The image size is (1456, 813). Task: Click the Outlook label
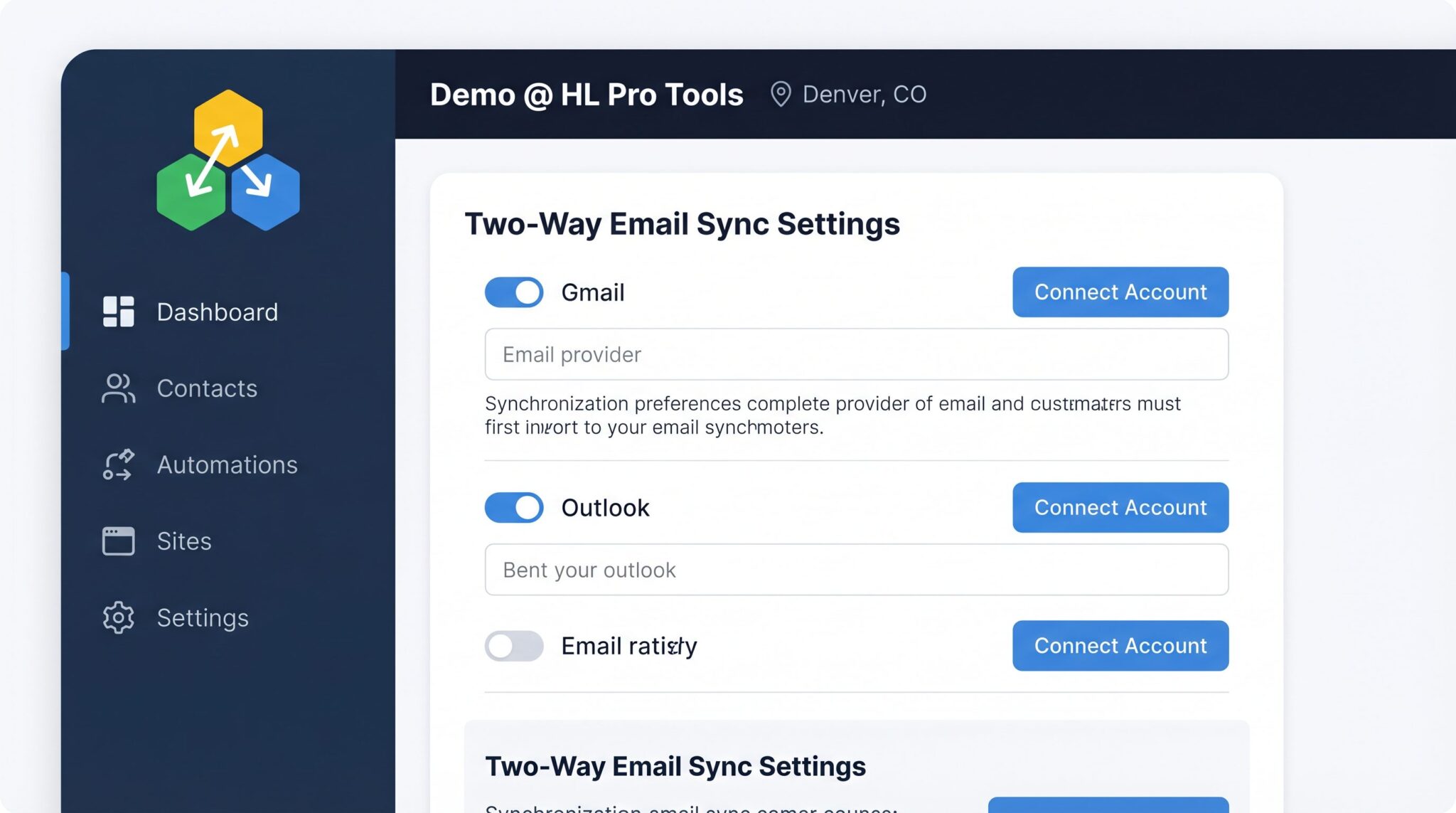pos(605,508)
